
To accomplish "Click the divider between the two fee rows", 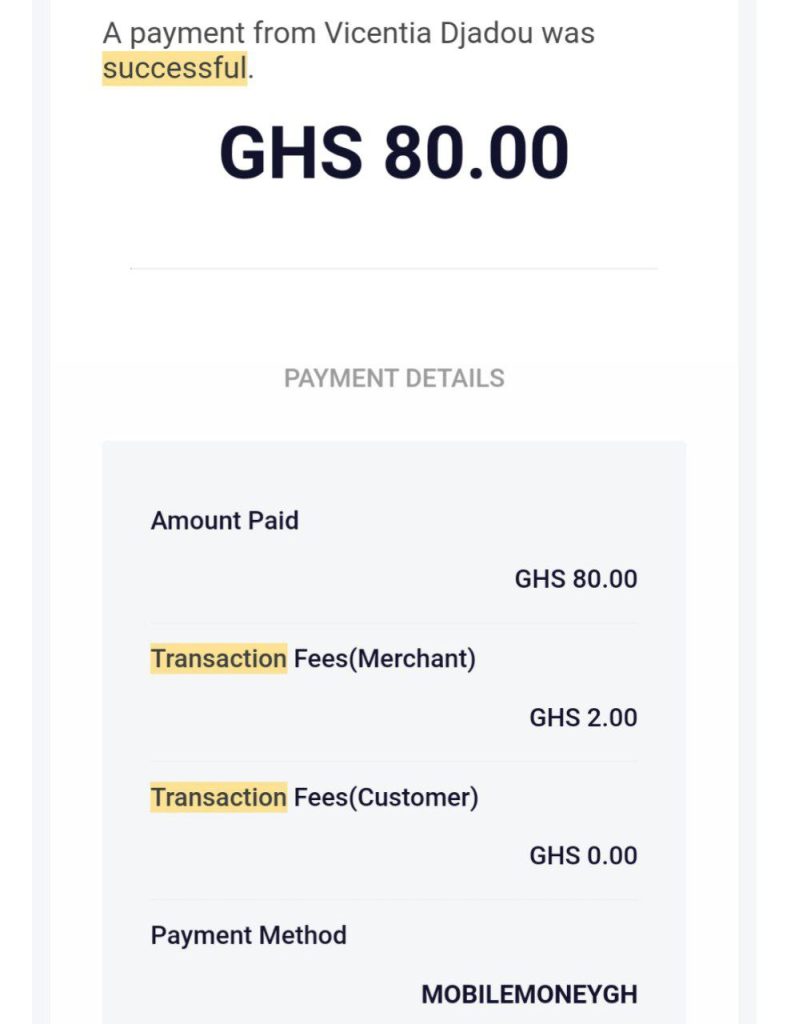I will (394, 761).
